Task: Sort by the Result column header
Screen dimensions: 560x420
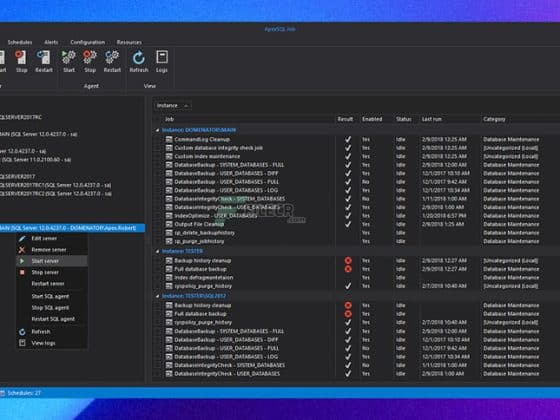Action: pos(345,119)
